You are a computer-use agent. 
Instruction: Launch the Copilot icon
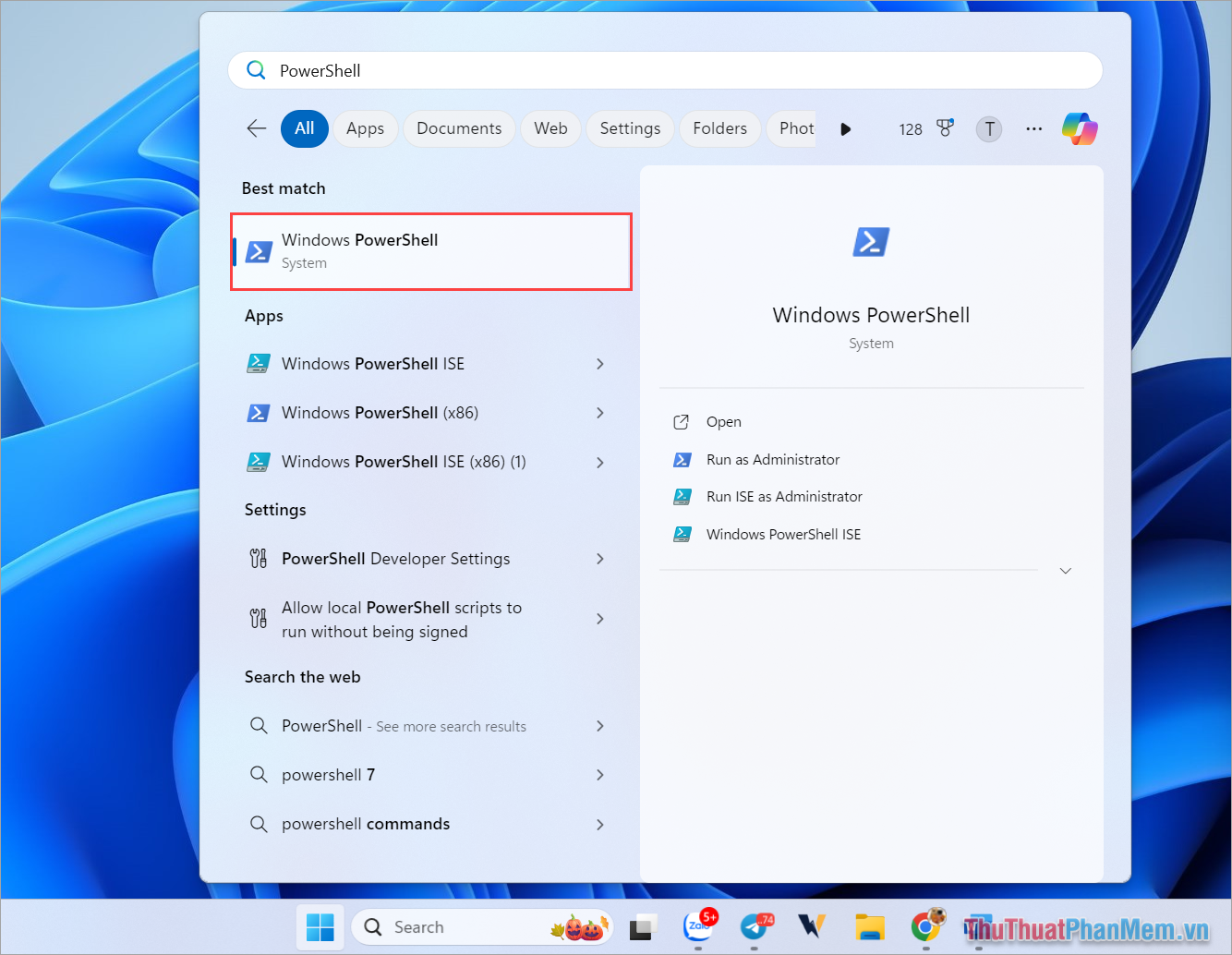pos(1080,128)
